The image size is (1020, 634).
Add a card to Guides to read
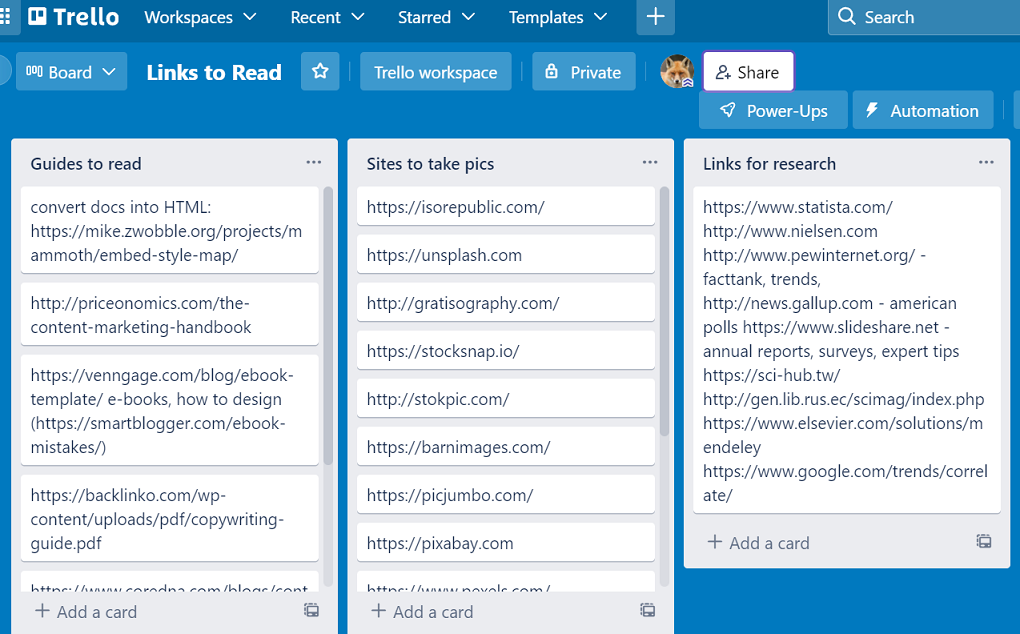87,612
